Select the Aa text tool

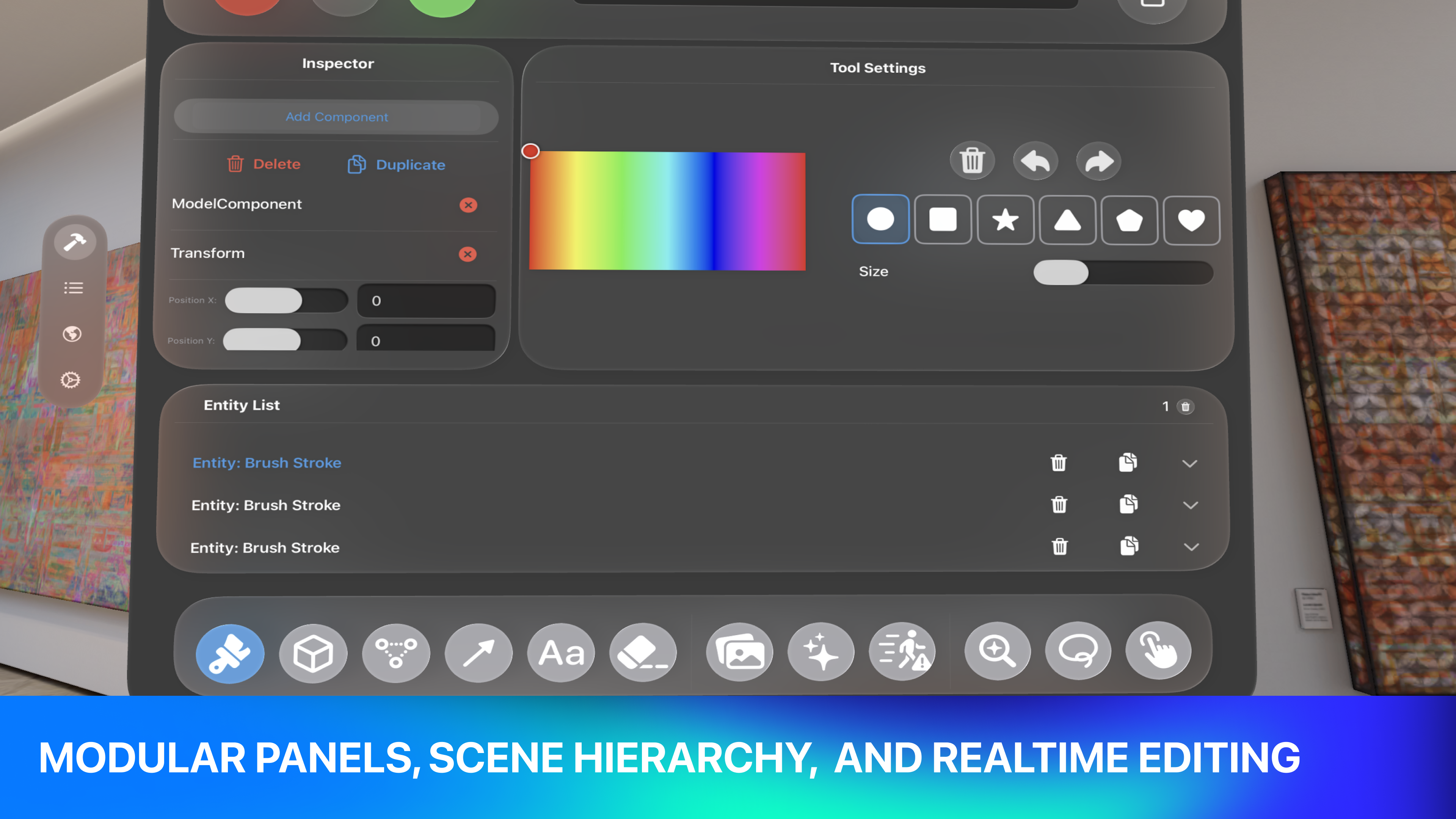pos(561,653)
